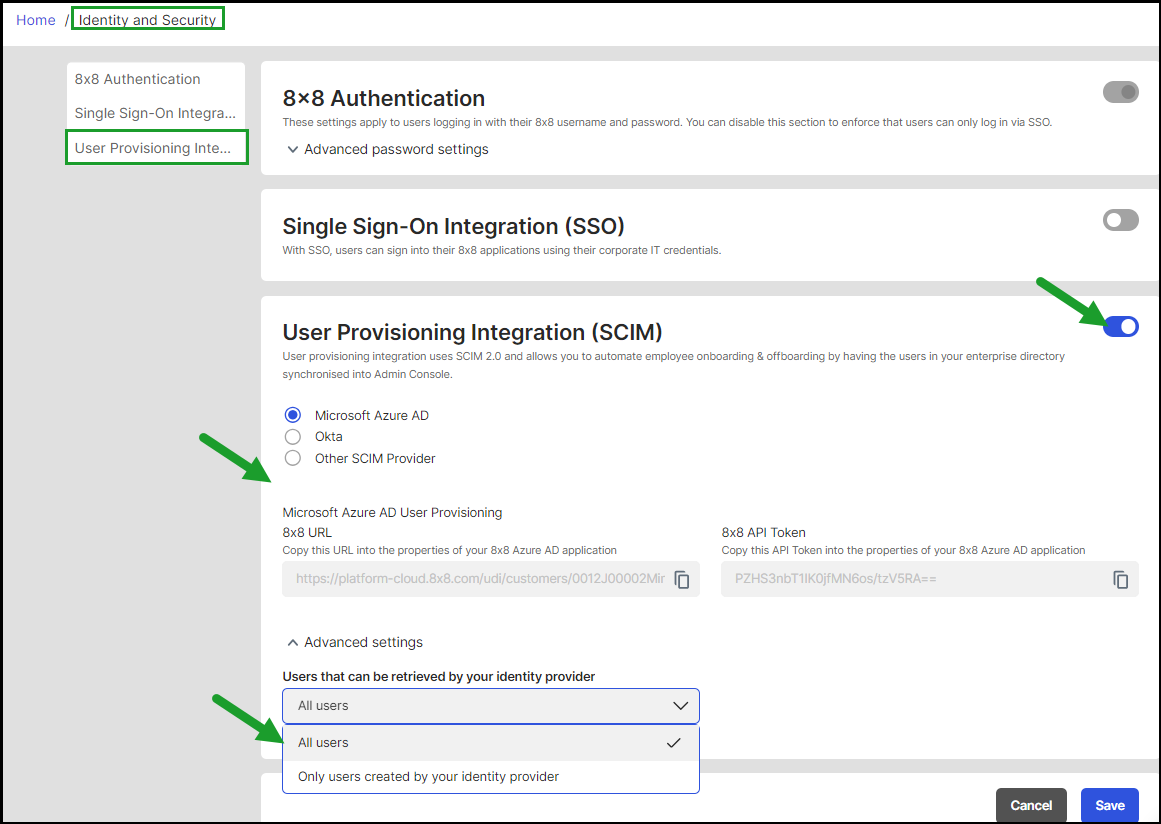This screenshot has width=1161, height=824.
Task: Enable the Single Sign-On Integration switch
Action: [1120, 220]
